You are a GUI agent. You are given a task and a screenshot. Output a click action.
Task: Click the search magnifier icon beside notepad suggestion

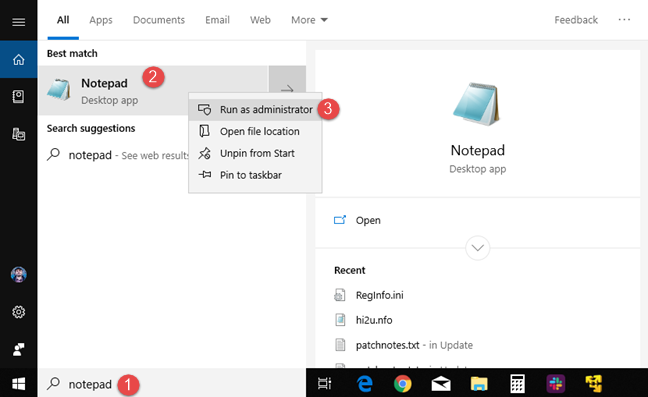[53, 155]
